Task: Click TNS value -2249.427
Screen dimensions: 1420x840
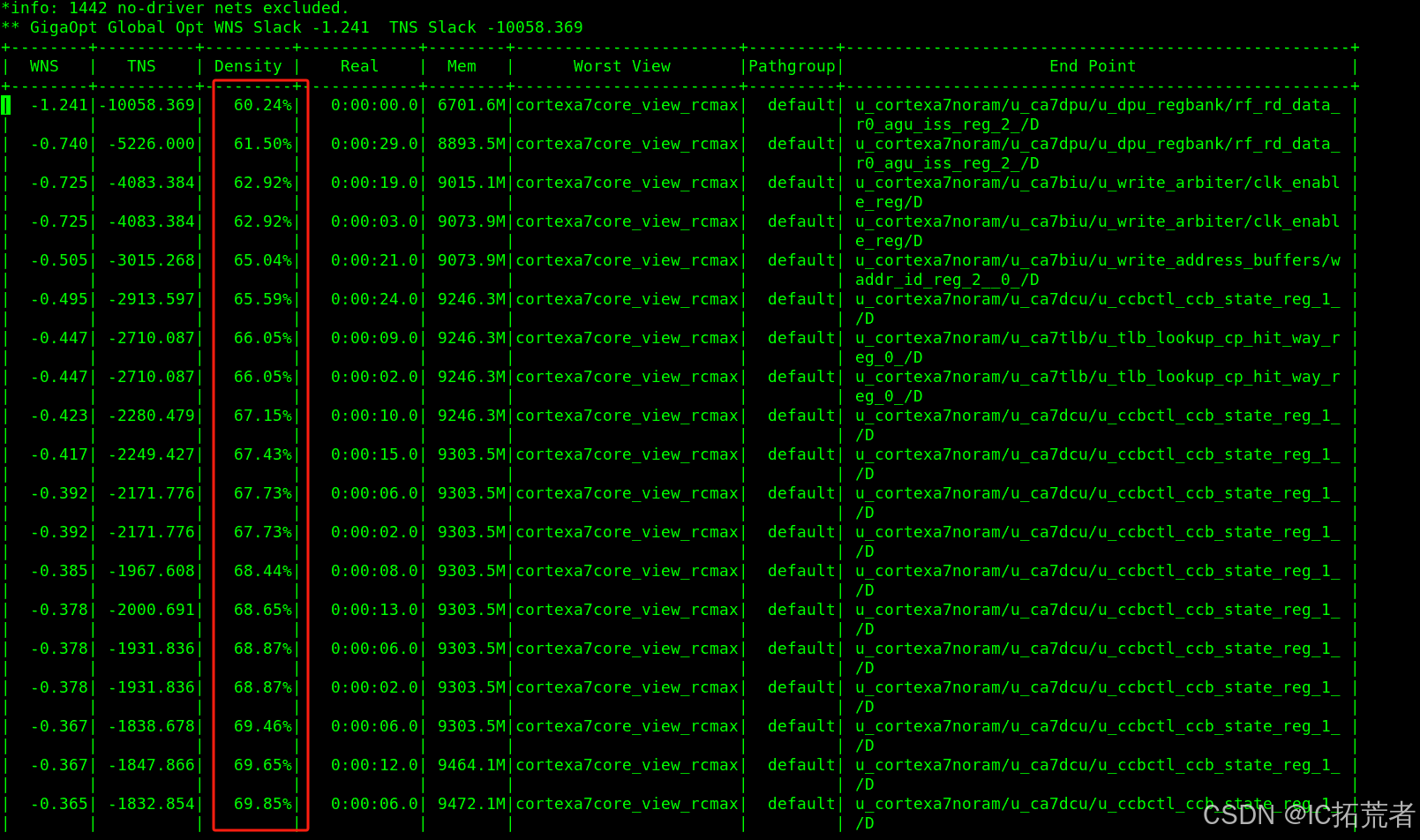Action: [151, 454]
